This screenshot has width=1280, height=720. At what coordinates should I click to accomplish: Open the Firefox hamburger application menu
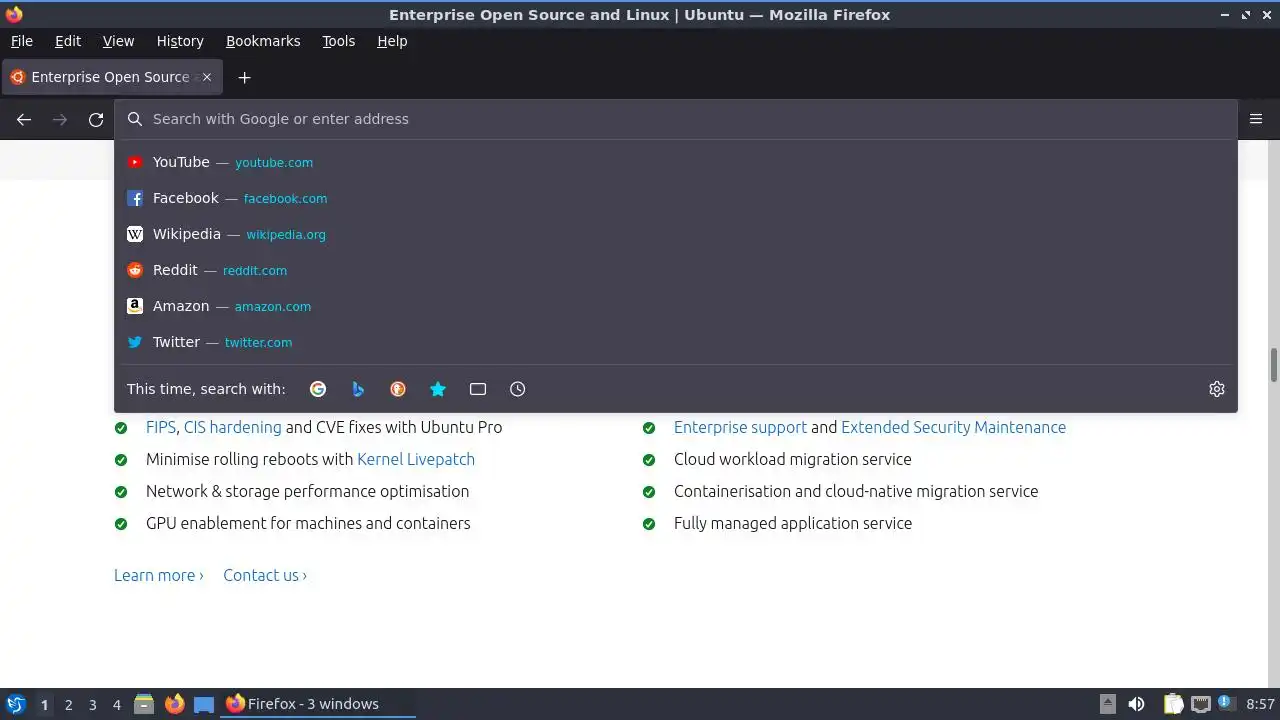1256,119
